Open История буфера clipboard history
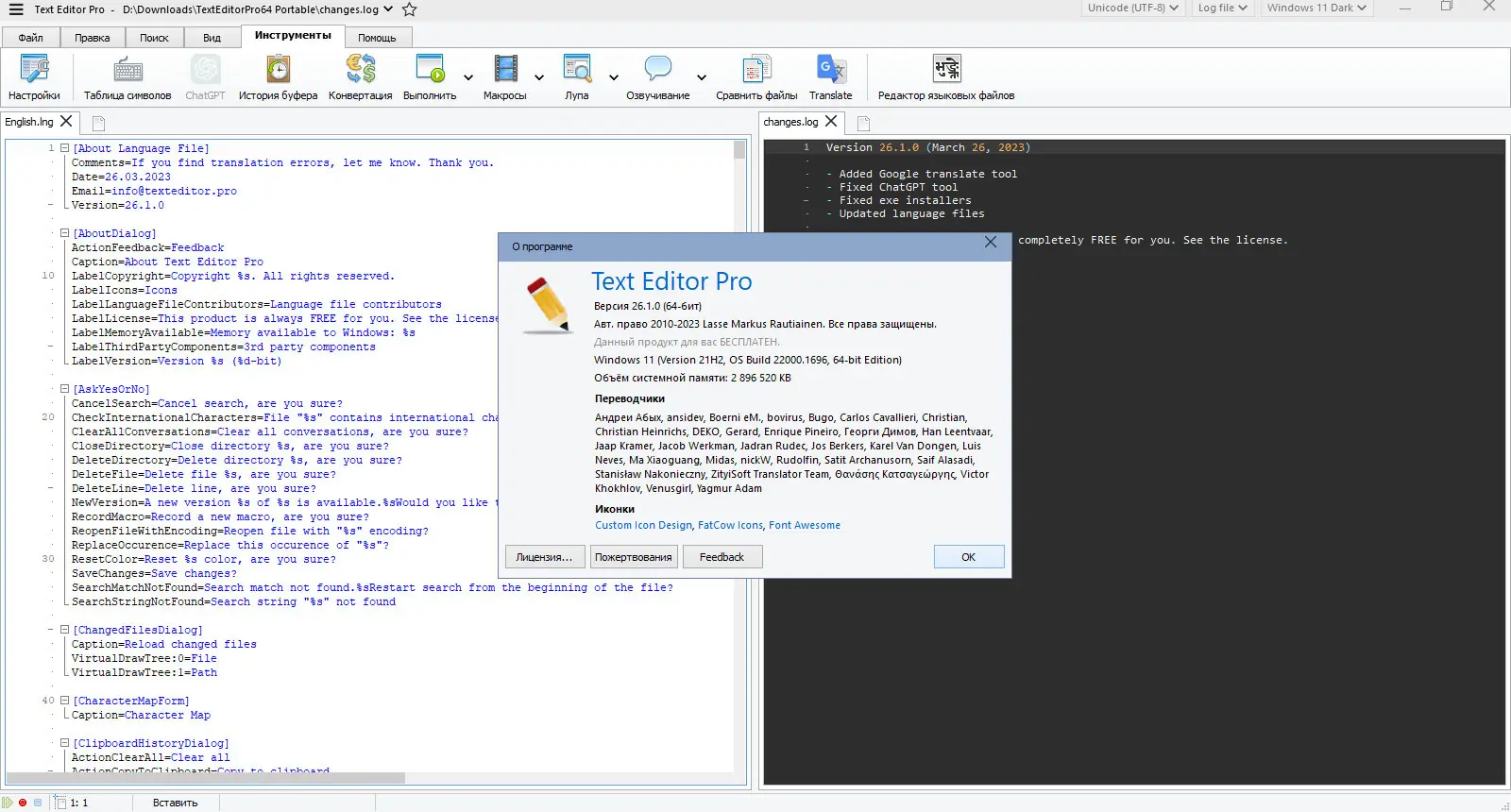 point(278,77)
